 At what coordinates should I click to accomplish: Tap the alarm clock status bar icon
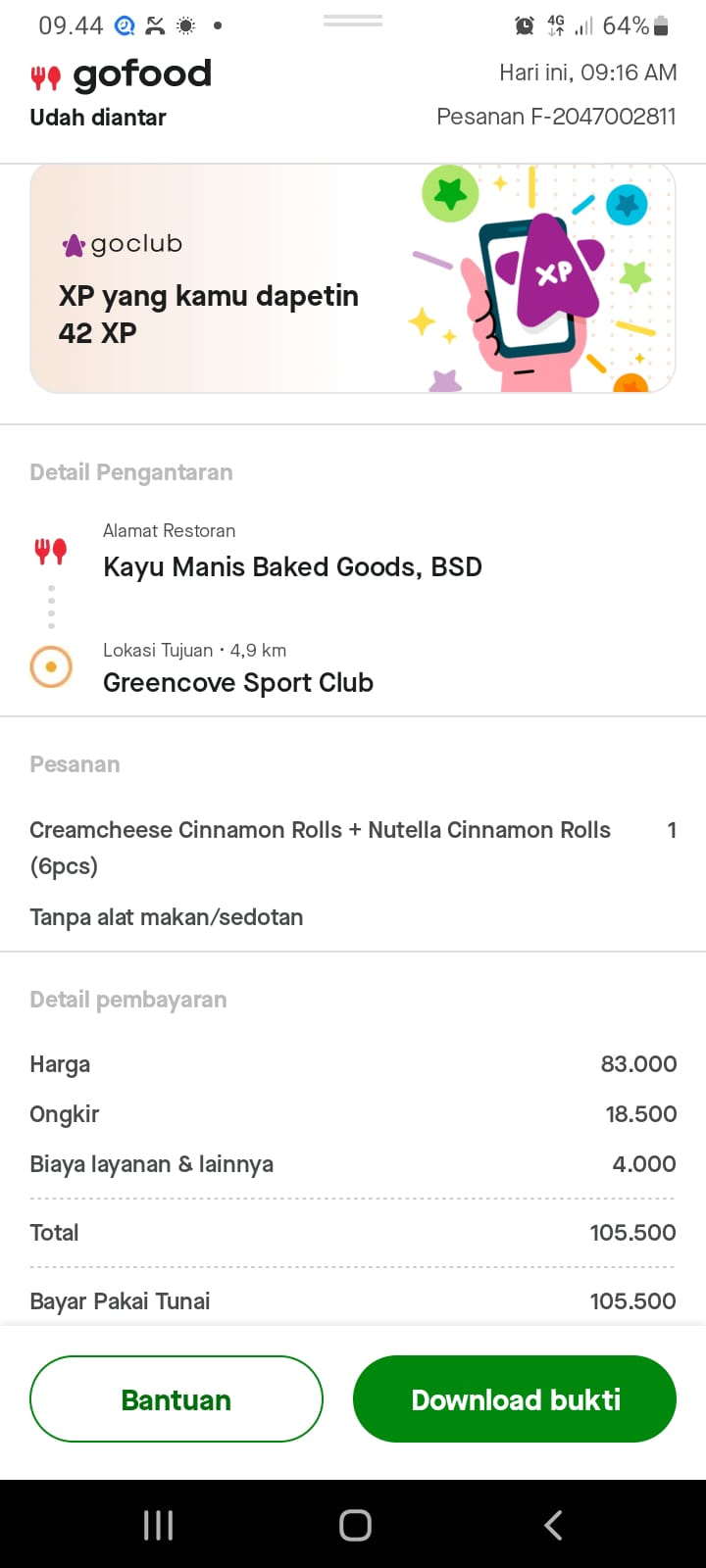[x=525, y=26]
